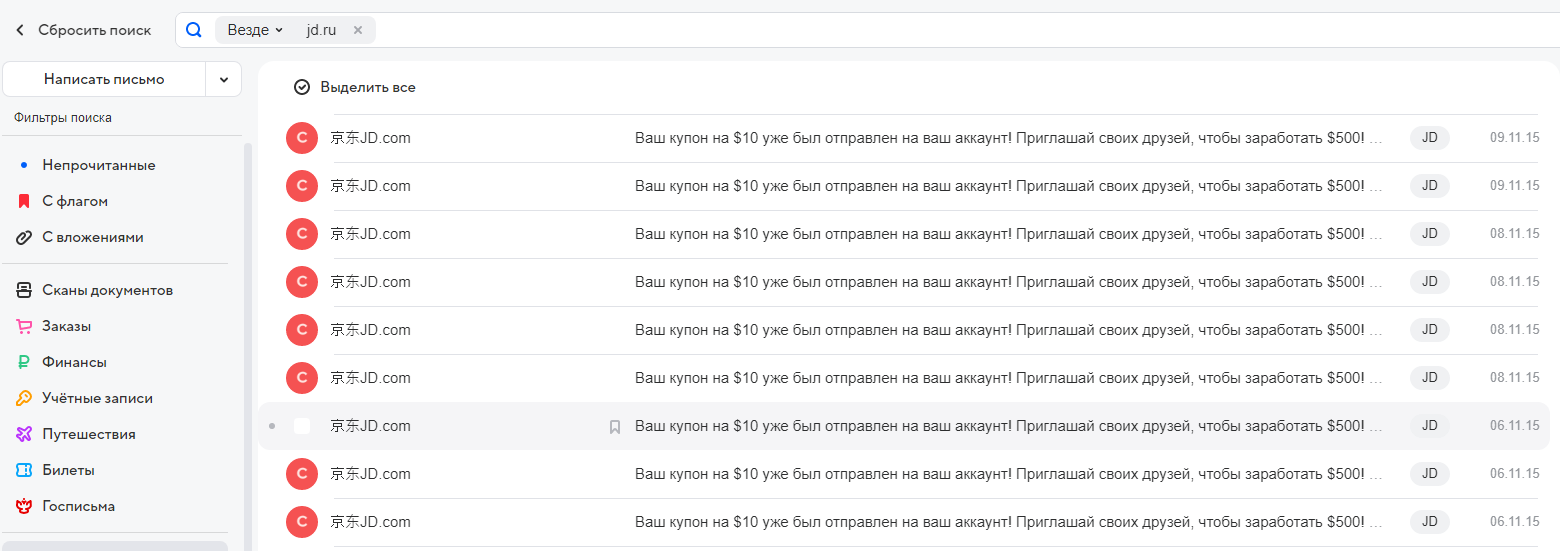Click the magnifier search icon
This screenshot has width=1560, height=551.
[x=194, y=30]
